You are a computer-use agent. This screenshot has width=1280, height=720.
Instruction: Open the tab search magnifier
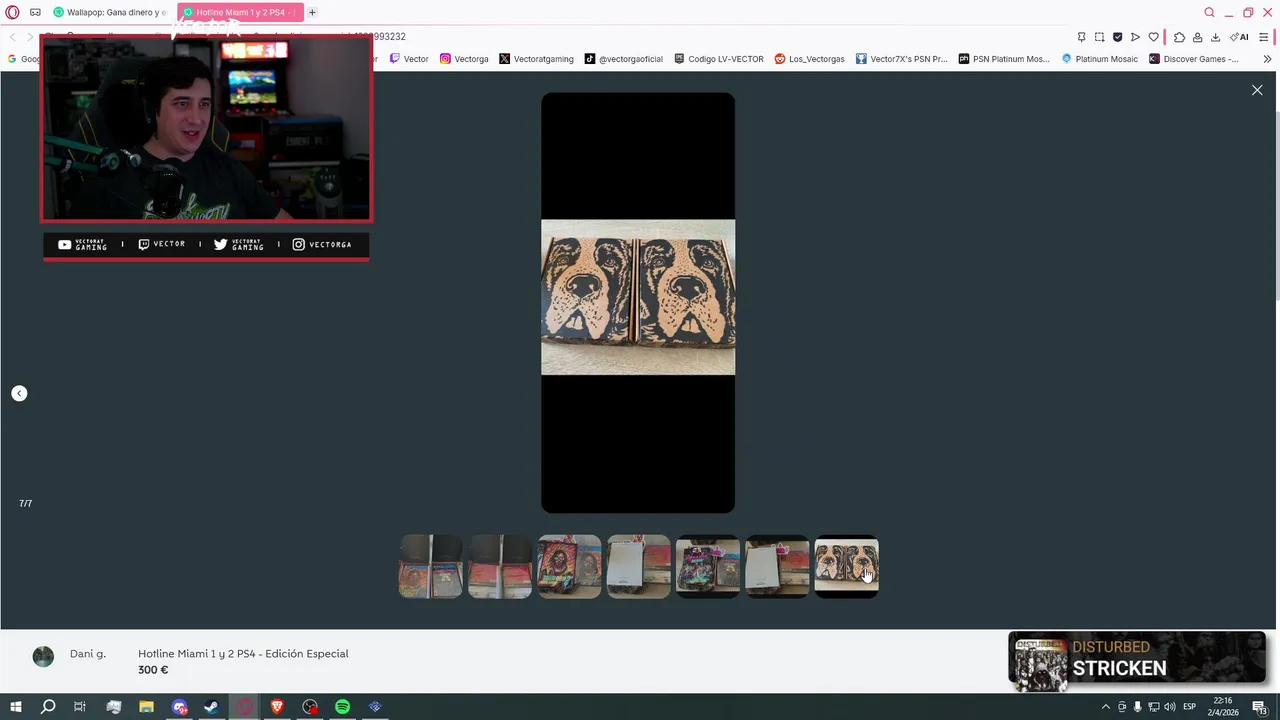click(x=1209, y=12)
